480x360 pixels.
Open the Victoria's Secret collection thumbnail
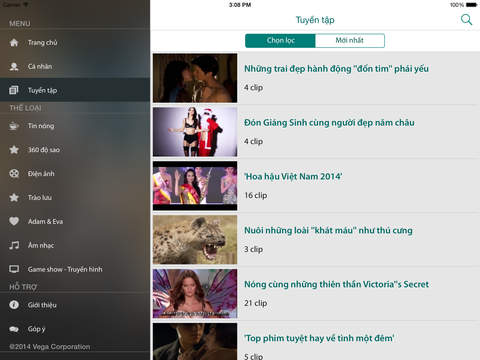(x=195, y=294)
